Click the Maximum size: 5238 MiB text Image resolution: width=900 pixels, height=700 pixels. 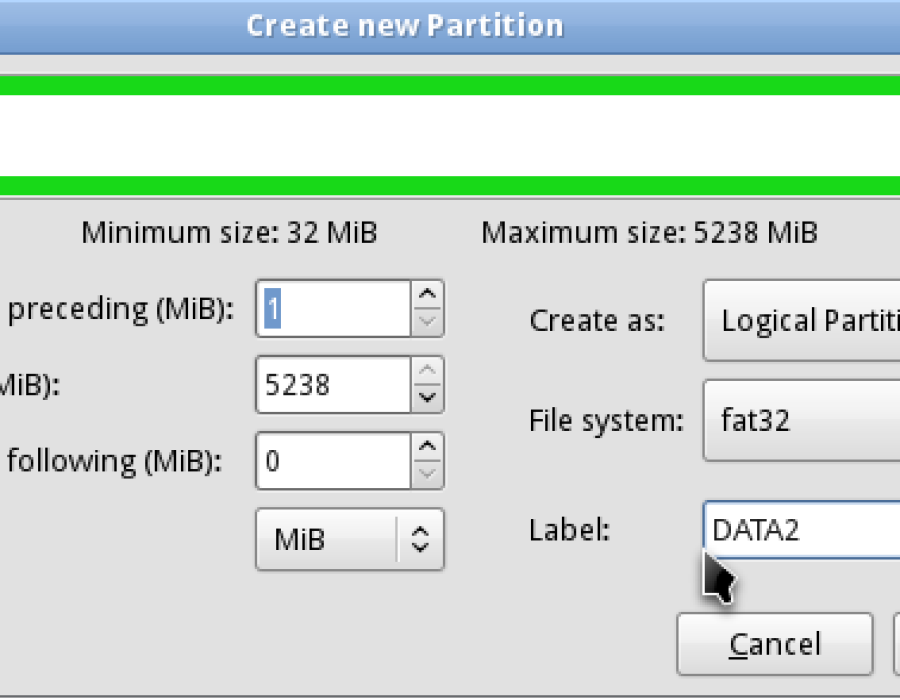[x=649, y=233]
